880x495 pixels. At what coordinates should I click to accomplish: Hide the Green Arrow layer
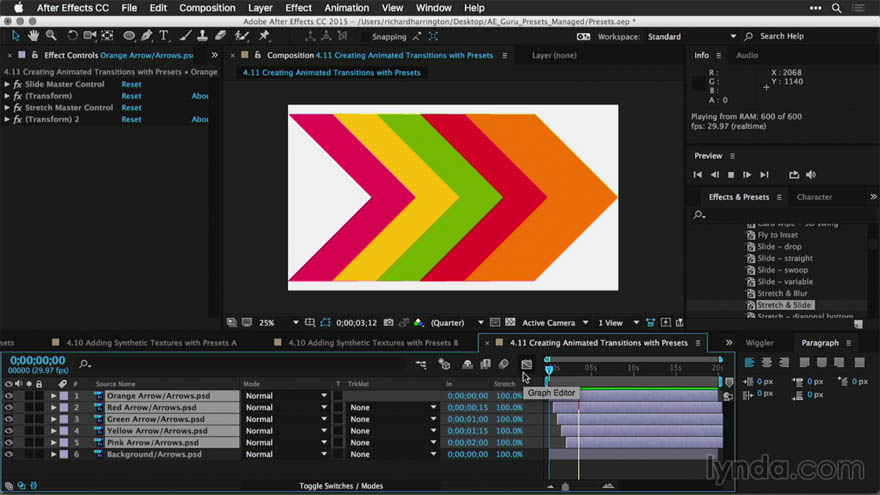click(x=8, y=419)
